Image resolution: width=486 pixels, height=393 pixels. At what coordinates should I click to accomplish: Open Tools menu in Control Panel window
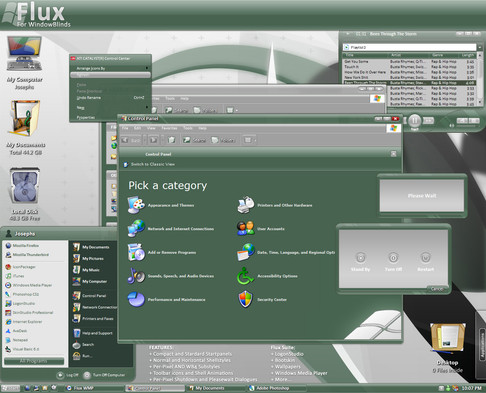click(188, 128)
